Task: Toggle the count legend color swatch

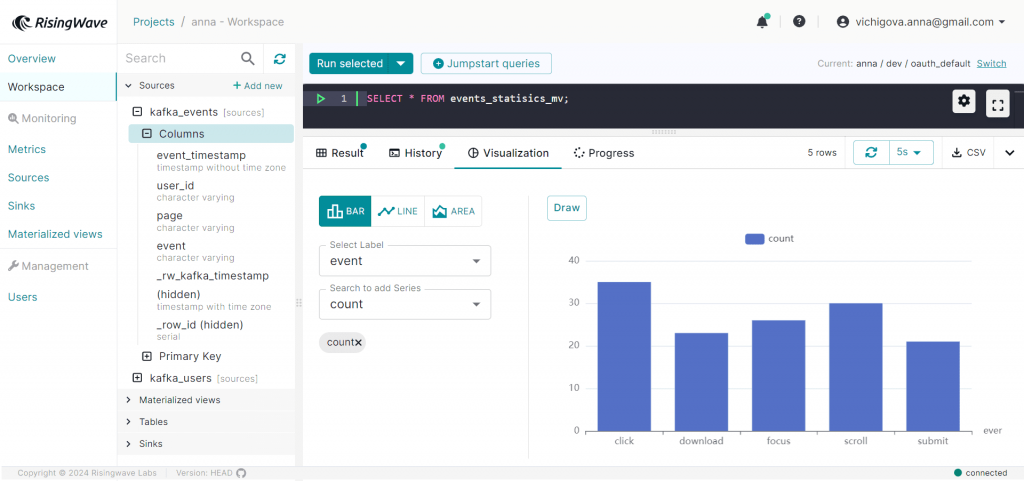Action: 754,239
